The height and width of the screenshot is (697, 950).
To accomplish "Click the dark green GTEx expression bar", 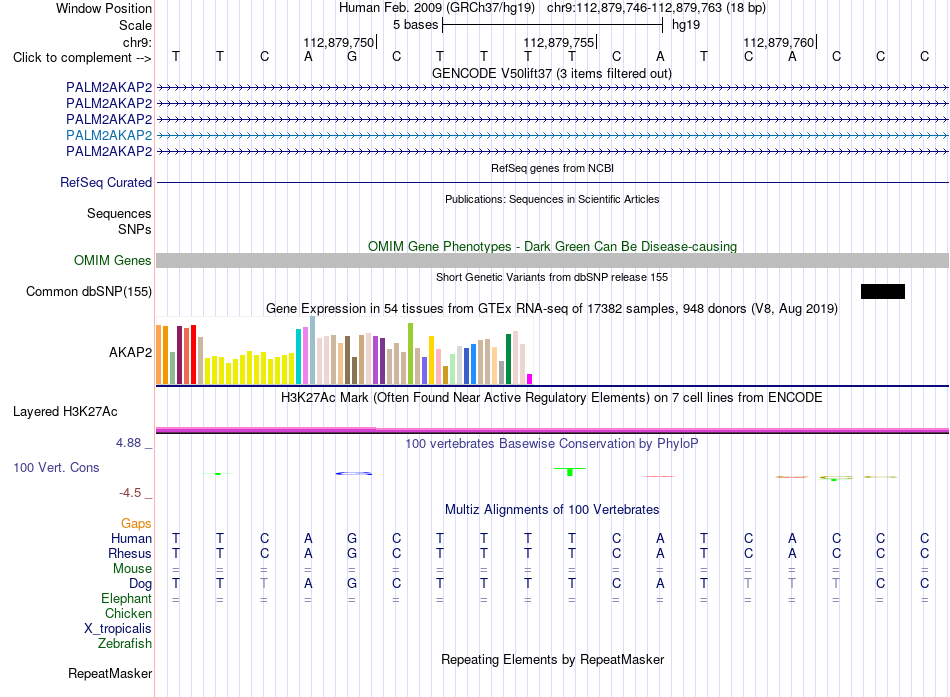I will pyautogui.click(x=508, y=359).
